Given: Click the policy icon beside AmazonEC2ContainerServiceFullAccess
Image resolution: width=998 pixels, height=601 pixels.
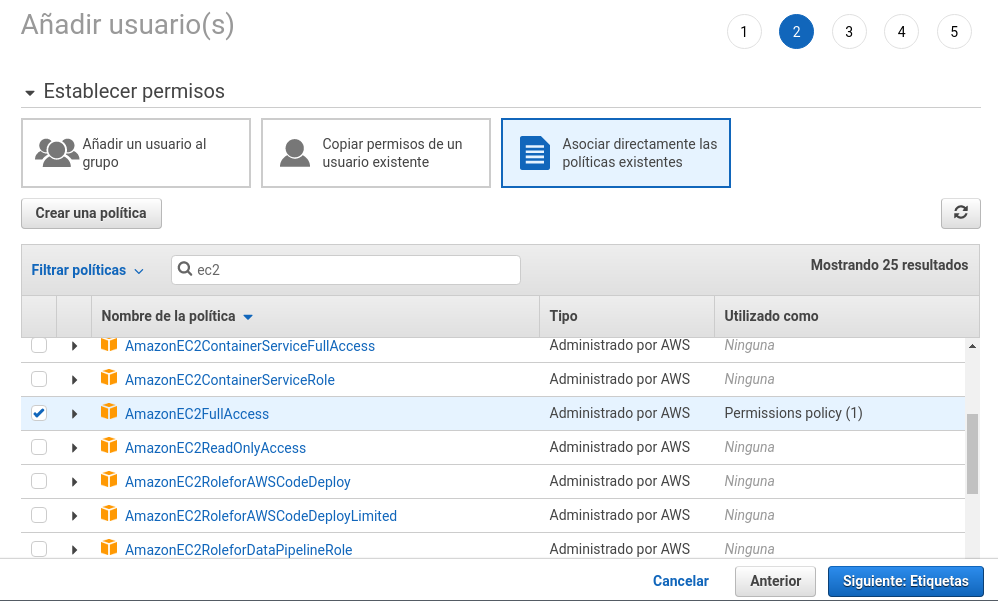Looking at the screenshot, I should click(x=109, y=344).
